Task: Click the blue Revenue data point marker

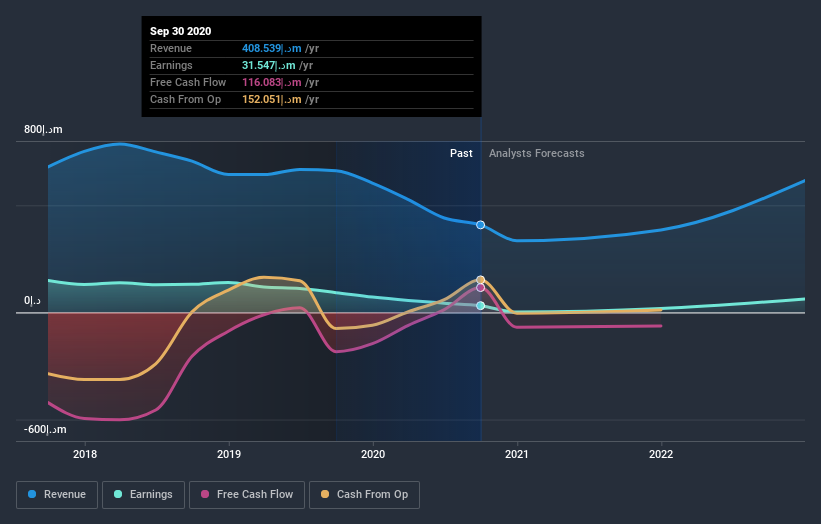Action: (x=480, y=225)
